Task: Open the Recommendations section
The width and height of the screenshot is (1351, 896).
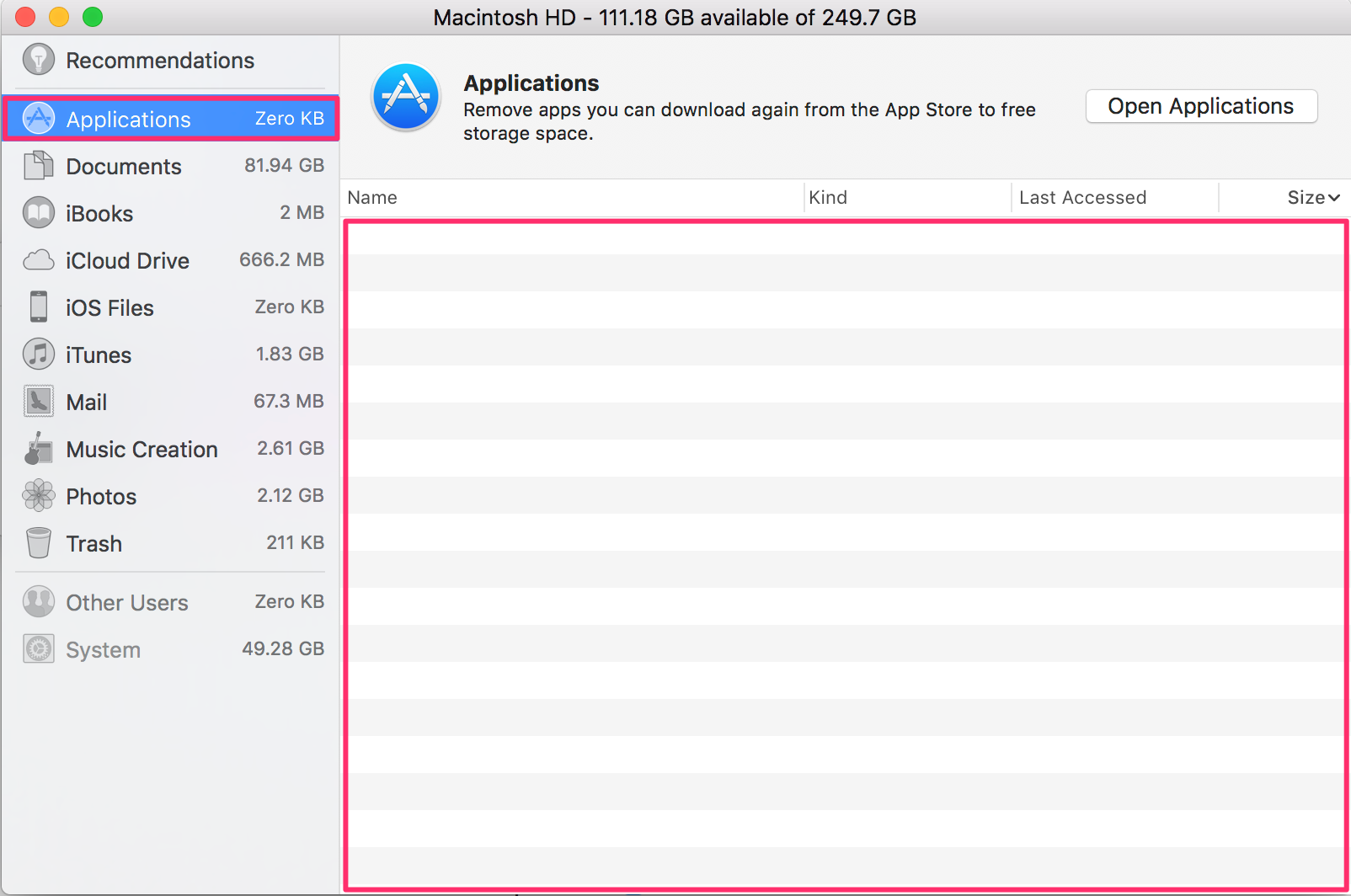Action: point(170,61)
